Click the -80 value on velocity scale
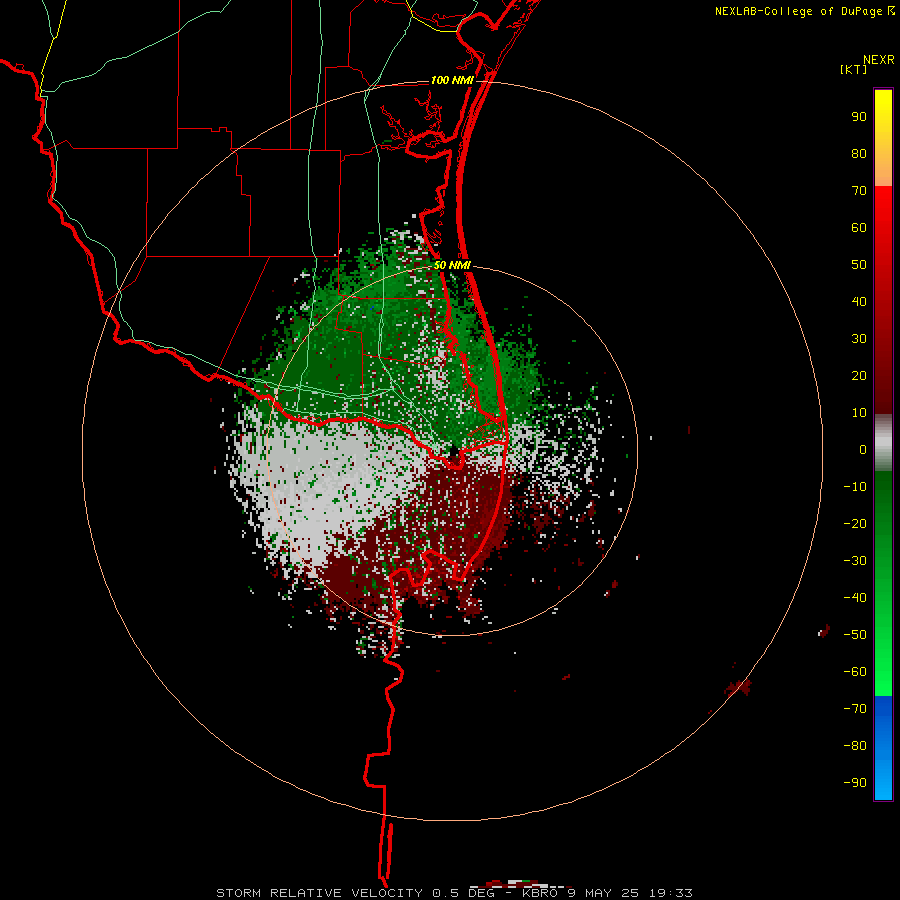The width and height of the screenshot is (900, 900). (855, 746)
